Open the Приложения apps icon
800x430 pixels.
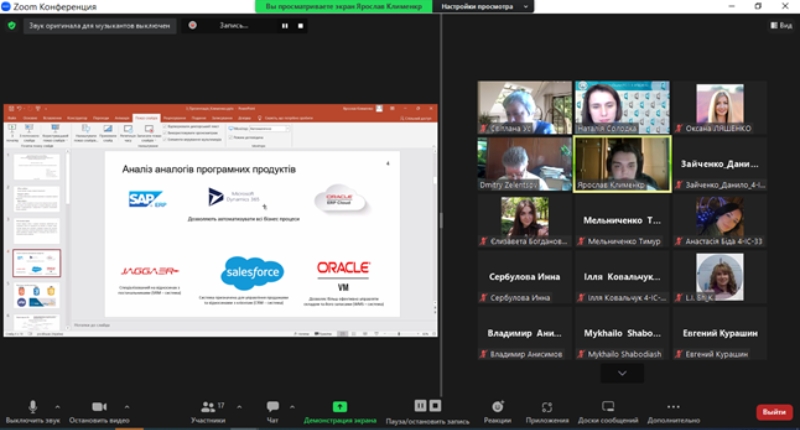[x=547, y=406]
